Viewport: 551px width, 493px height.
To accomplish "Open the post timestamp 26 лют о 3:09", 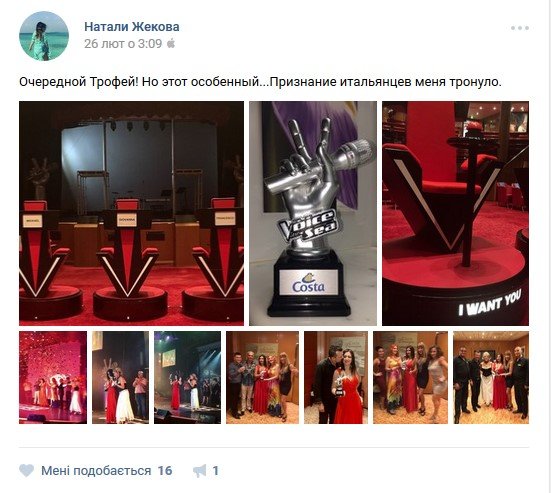I will pyautogui.click(x=123, y=44).
